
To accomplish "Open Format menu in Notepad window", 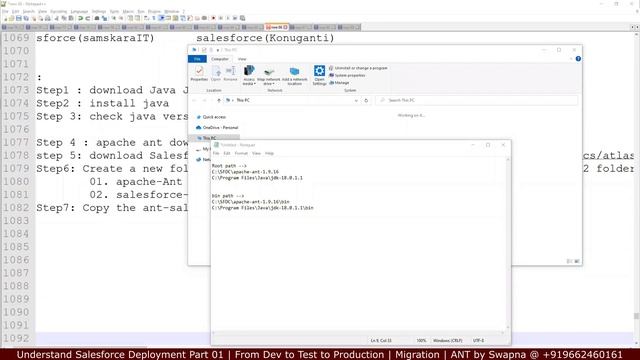I will pyautogui.click(x=241, y=153).
